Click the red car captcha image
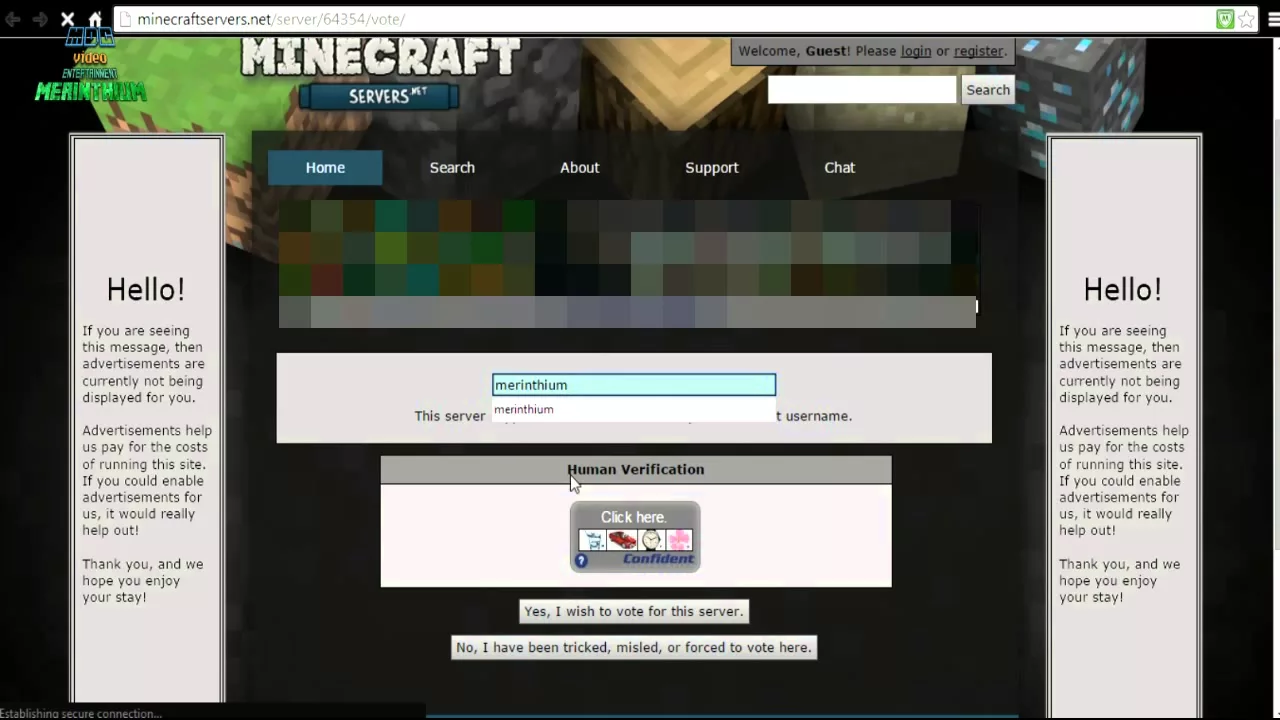 (x=622, y=540)
